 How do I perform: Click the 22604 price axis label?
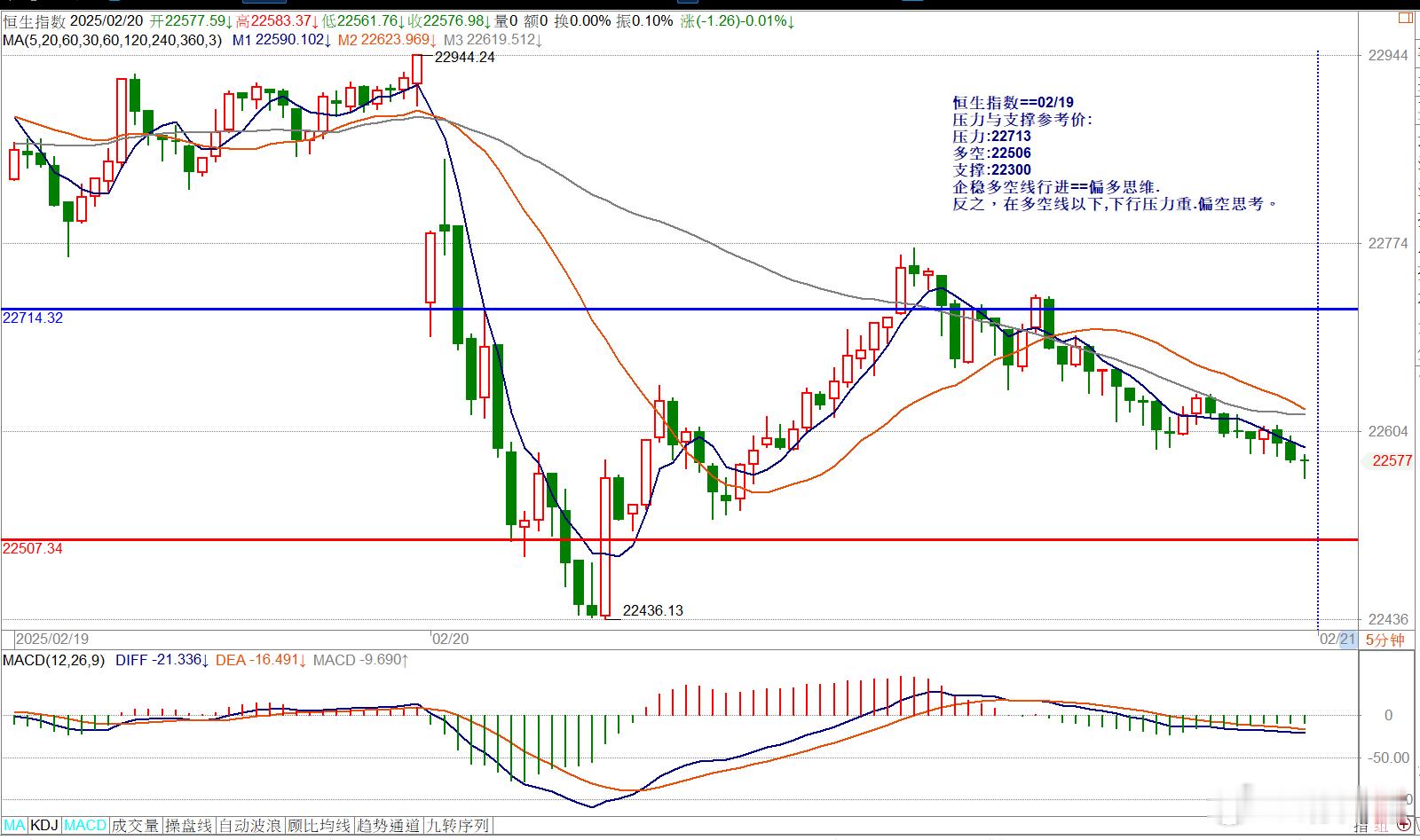coord(1388,431)
